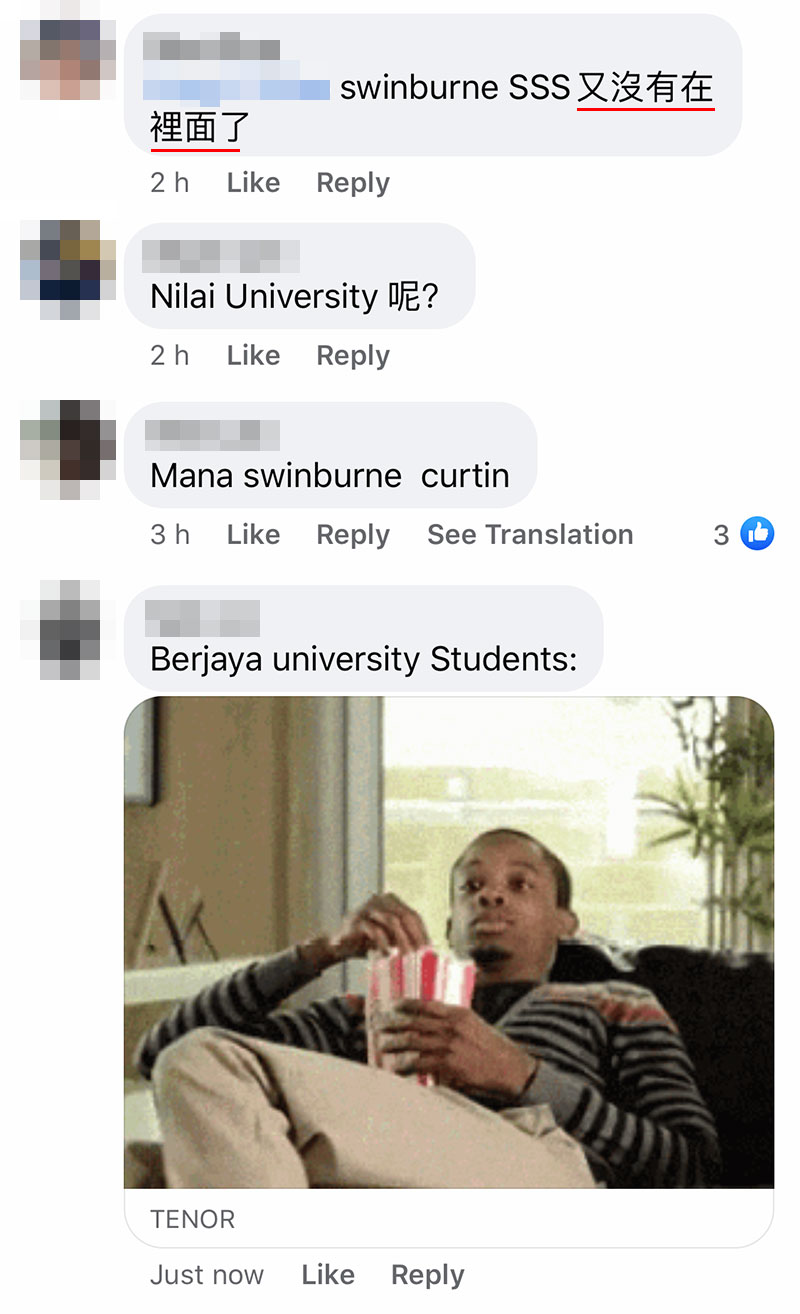Viewport: 800px width, 1314px height.
Task: Click See Translation link
Action: pos(530,535)
